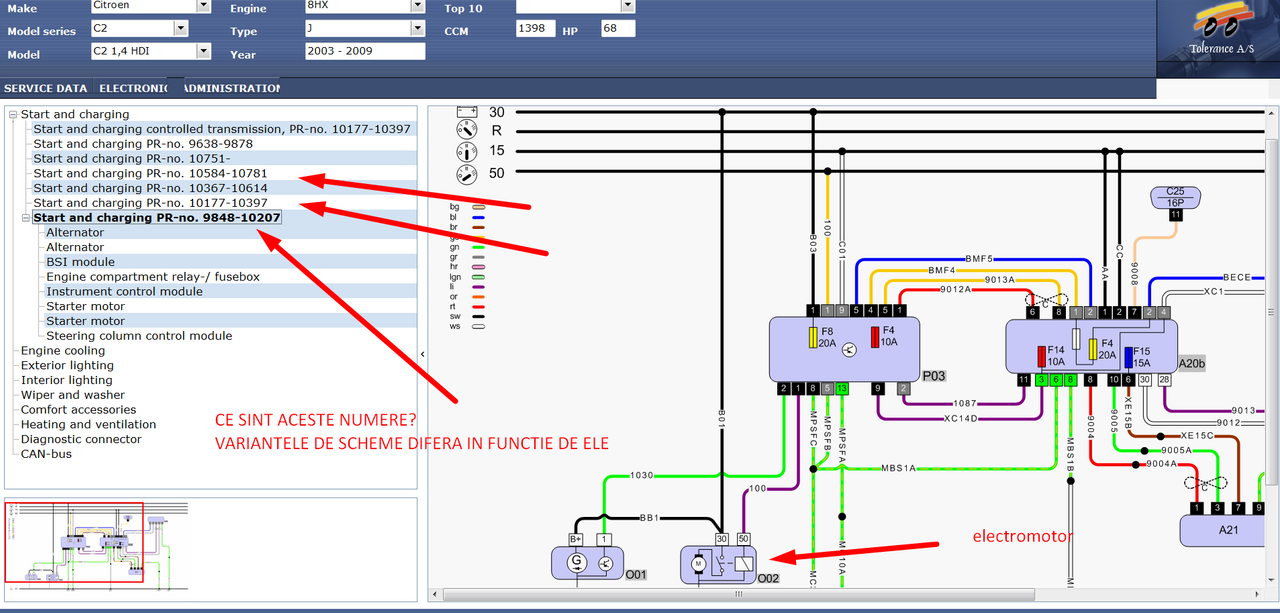Click the ignition switch 15 position icon
The height and width of the screenshot is (613, 1280).
(x=466, y=152)
